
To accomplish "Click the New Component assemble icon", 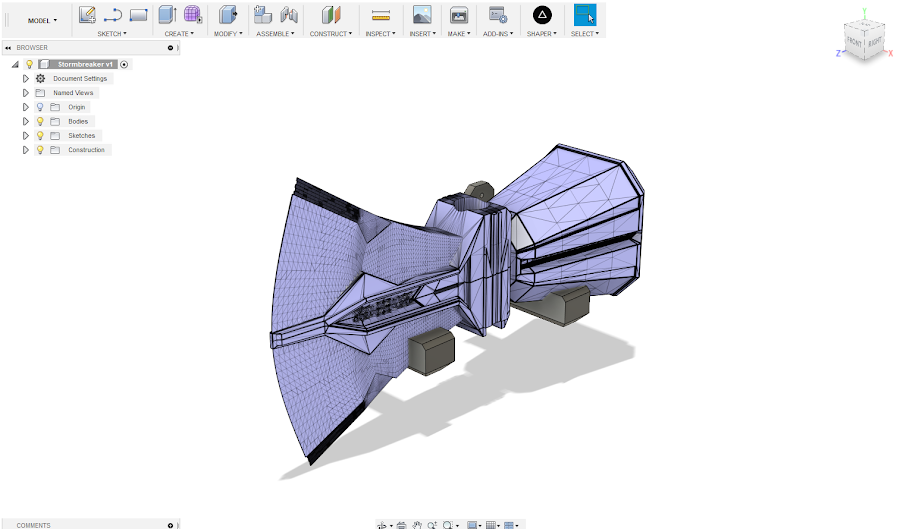I will pyautogui.click(x=262, y=15).
